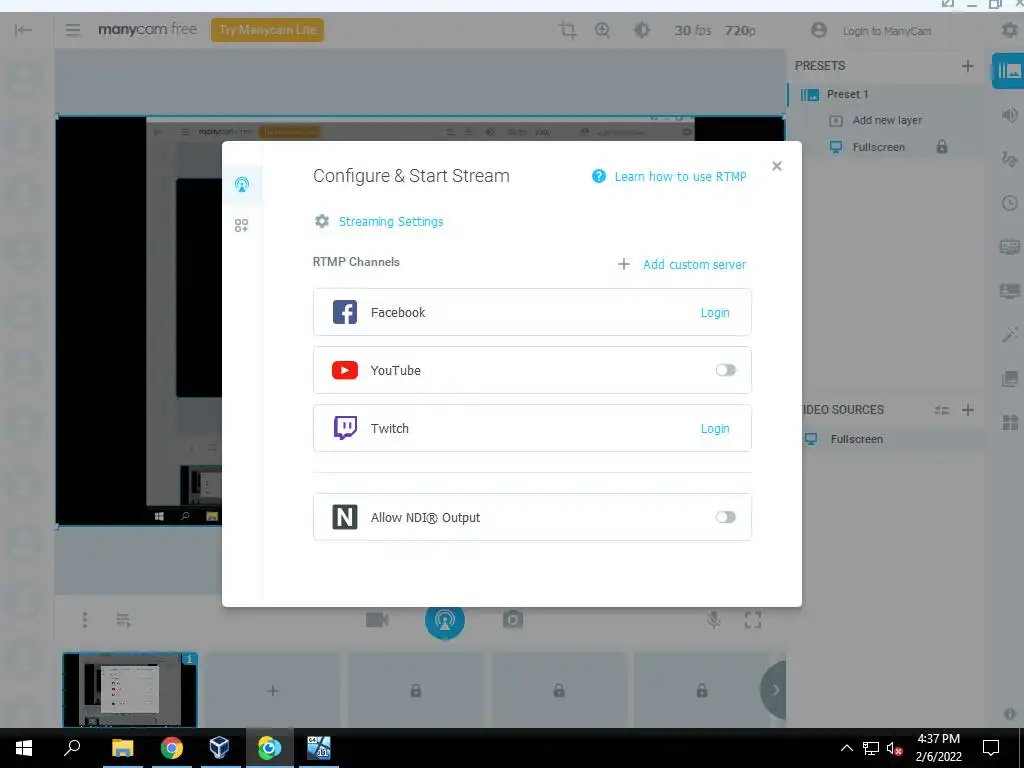Open Streaming Settings link
The width and height of the screenshot is (1024, 768).
pos(391,221)
